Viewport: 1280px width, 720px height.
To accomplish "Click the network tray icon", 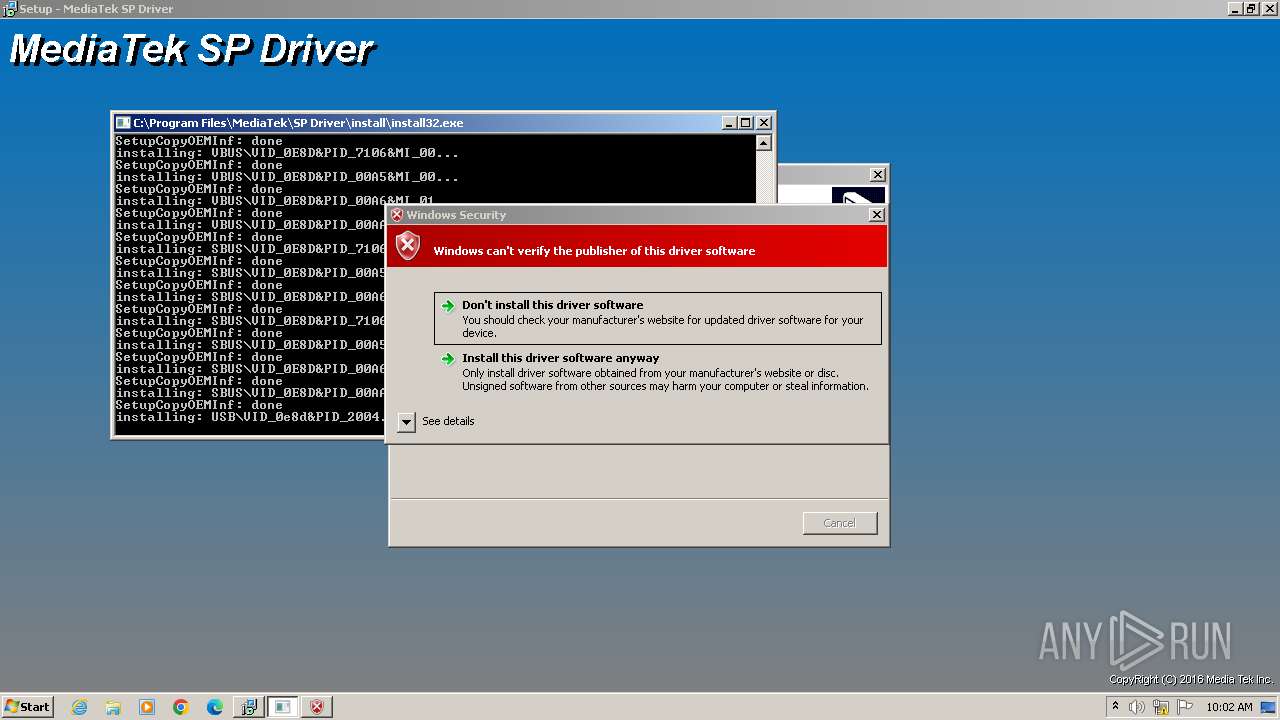I will [x=1161, y=707].
